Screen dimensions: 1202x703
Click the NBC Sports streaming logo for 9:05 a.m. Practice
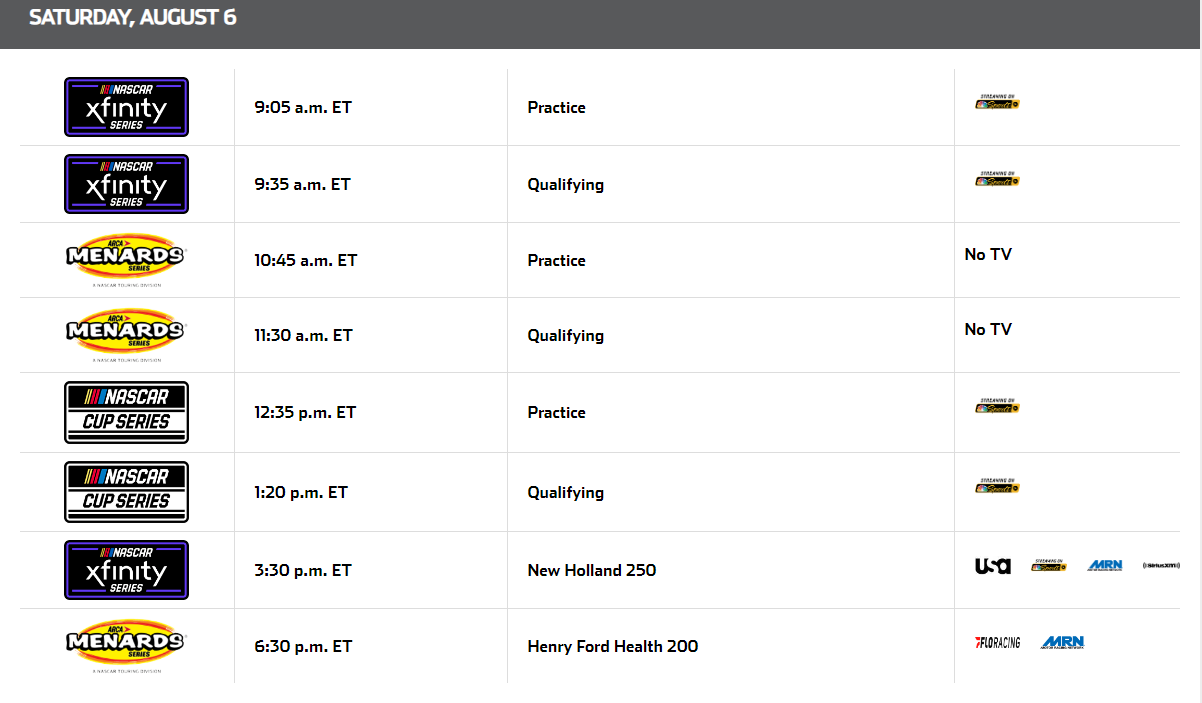[998, 101]
